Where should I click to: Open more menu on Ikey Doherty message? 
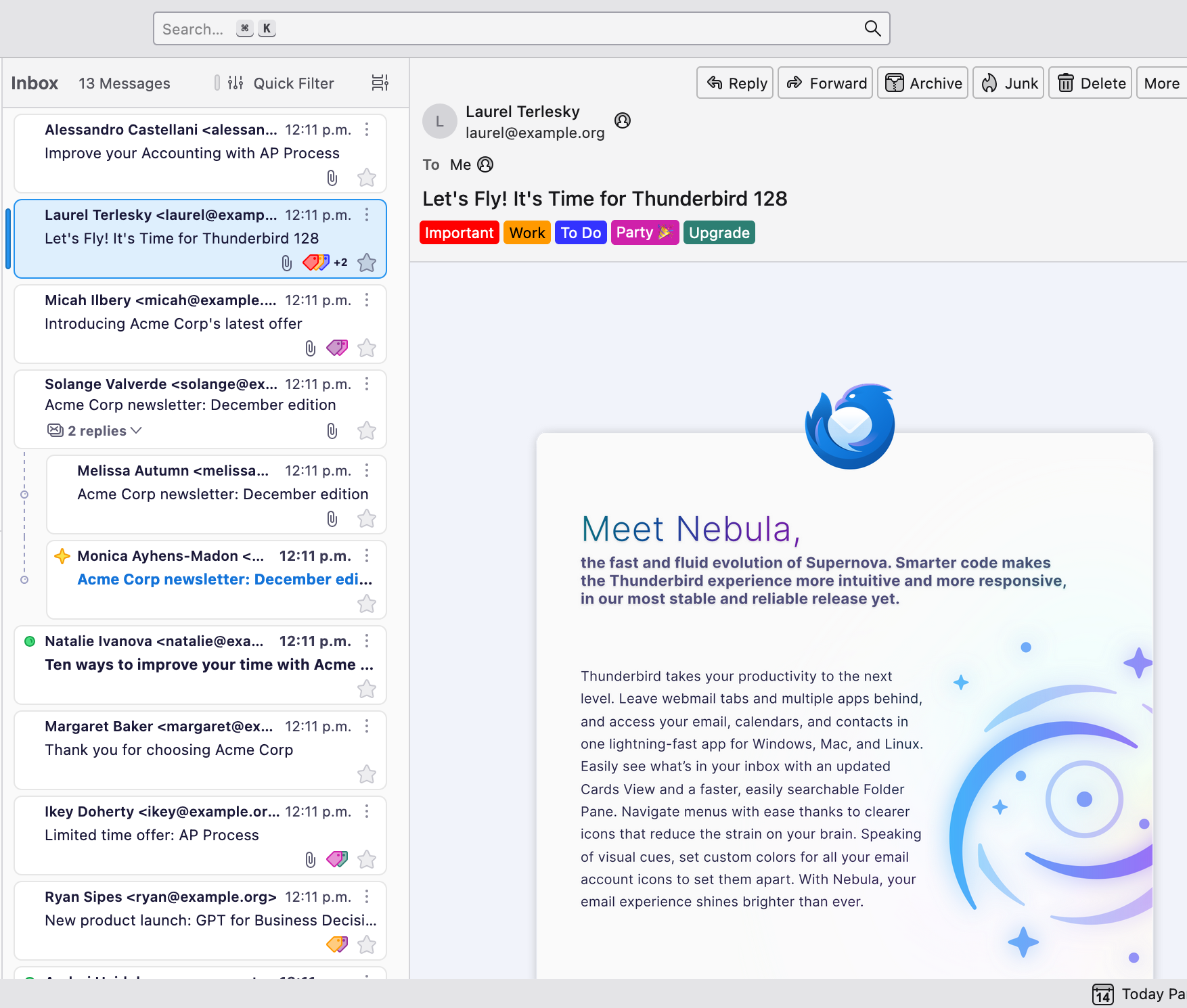tap(367, 811)
